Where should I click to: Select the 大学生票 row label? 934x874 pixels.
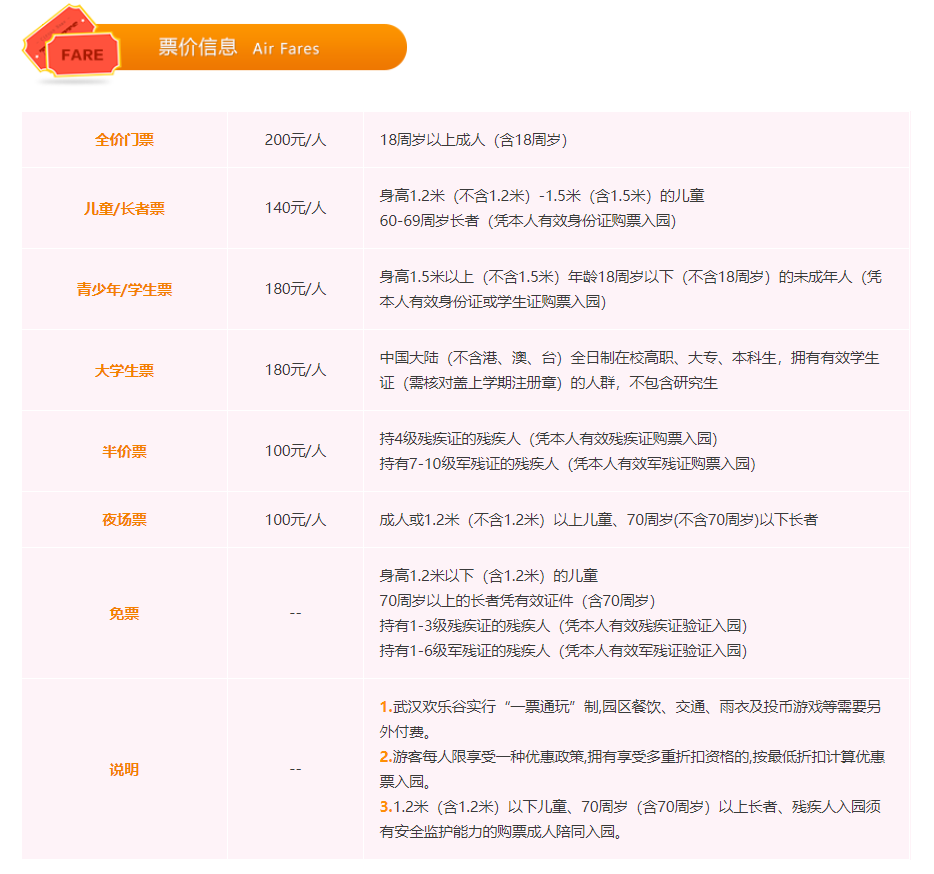click(x=124, y=371)
